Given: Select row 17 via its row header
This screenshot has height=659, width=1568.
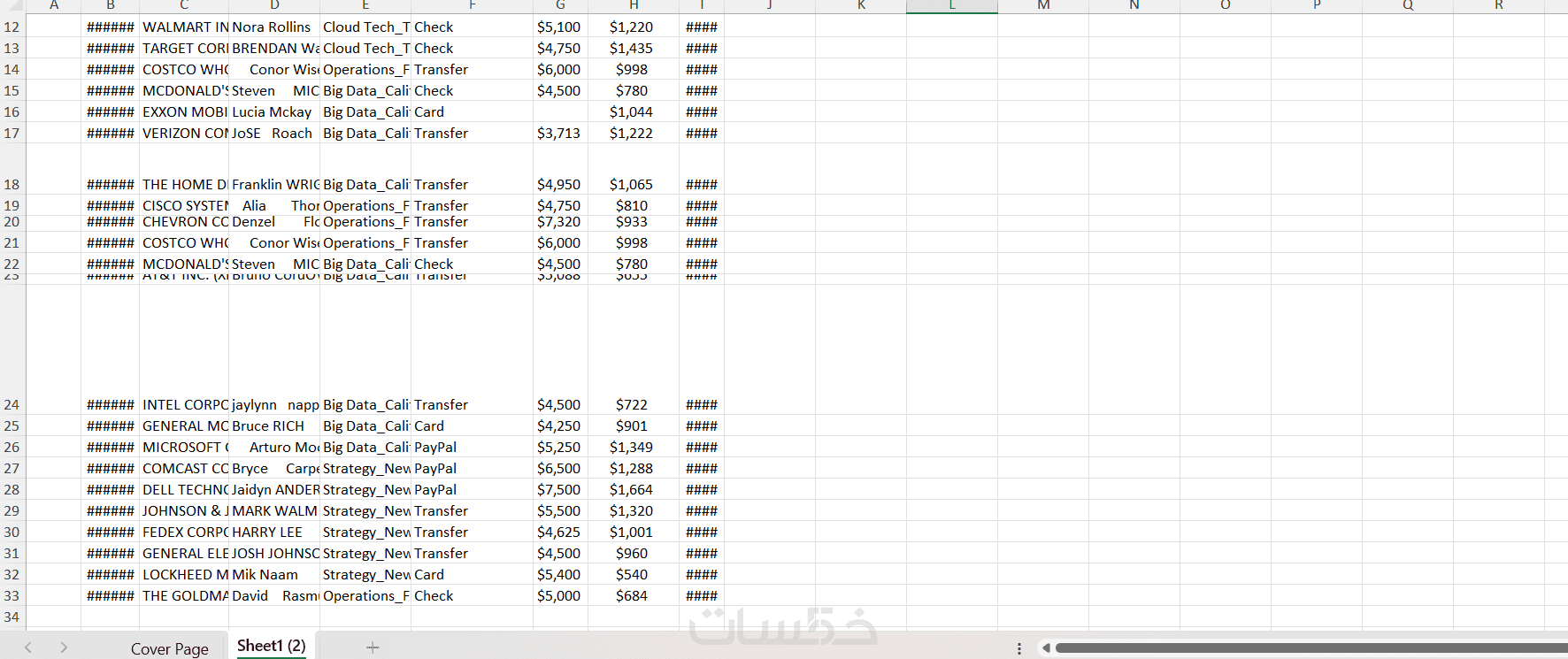Looking at the screenshot, I should click(12, 133).
